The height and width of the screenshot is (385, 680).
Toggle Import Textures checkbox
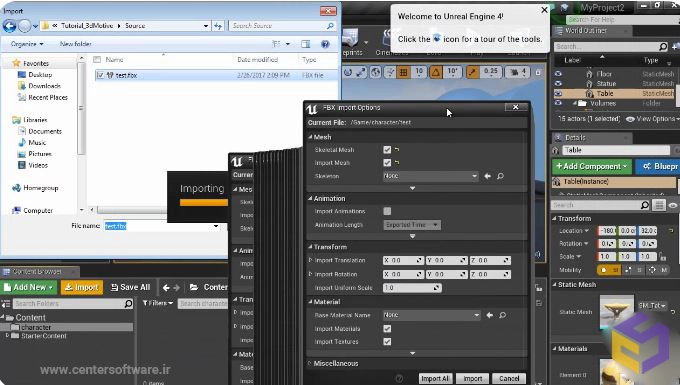click(387, 342)
